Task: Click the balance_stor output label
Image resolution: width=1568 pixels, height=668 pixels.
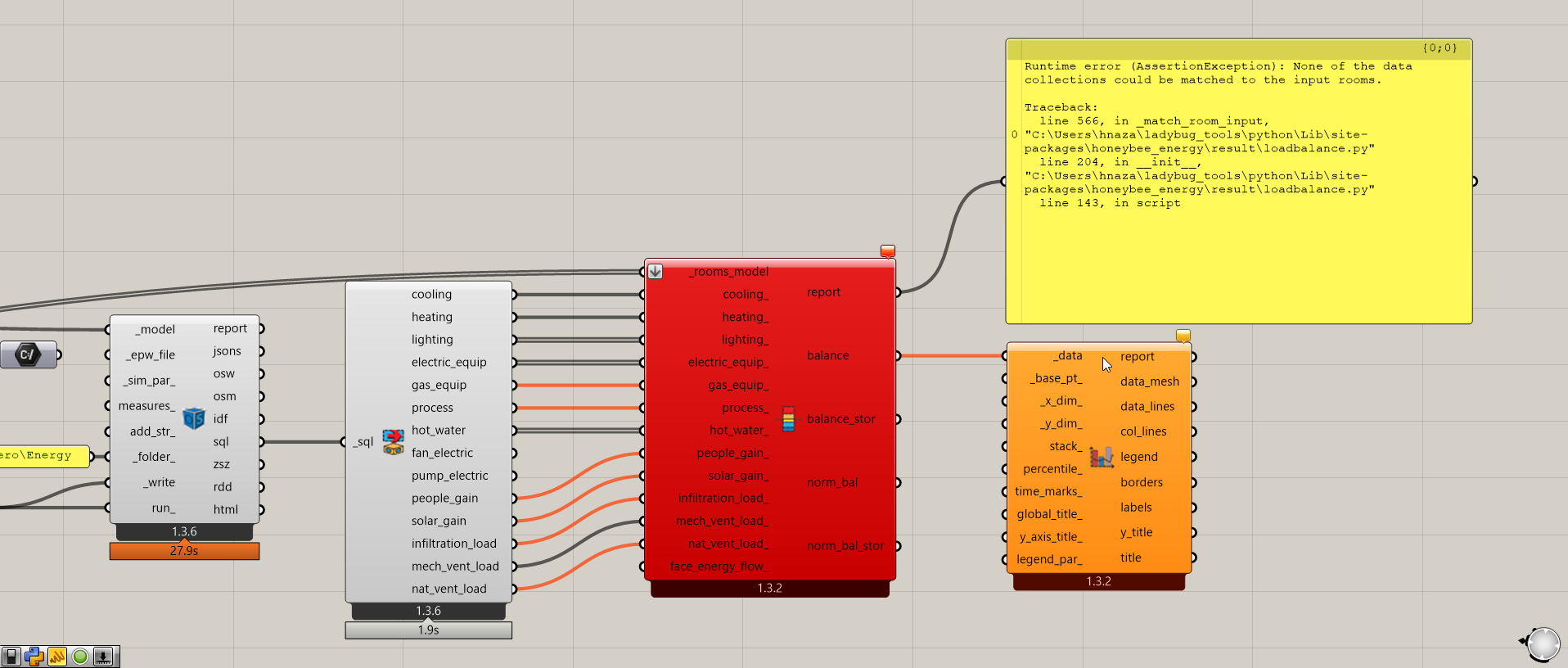Action: pos(841,419)
